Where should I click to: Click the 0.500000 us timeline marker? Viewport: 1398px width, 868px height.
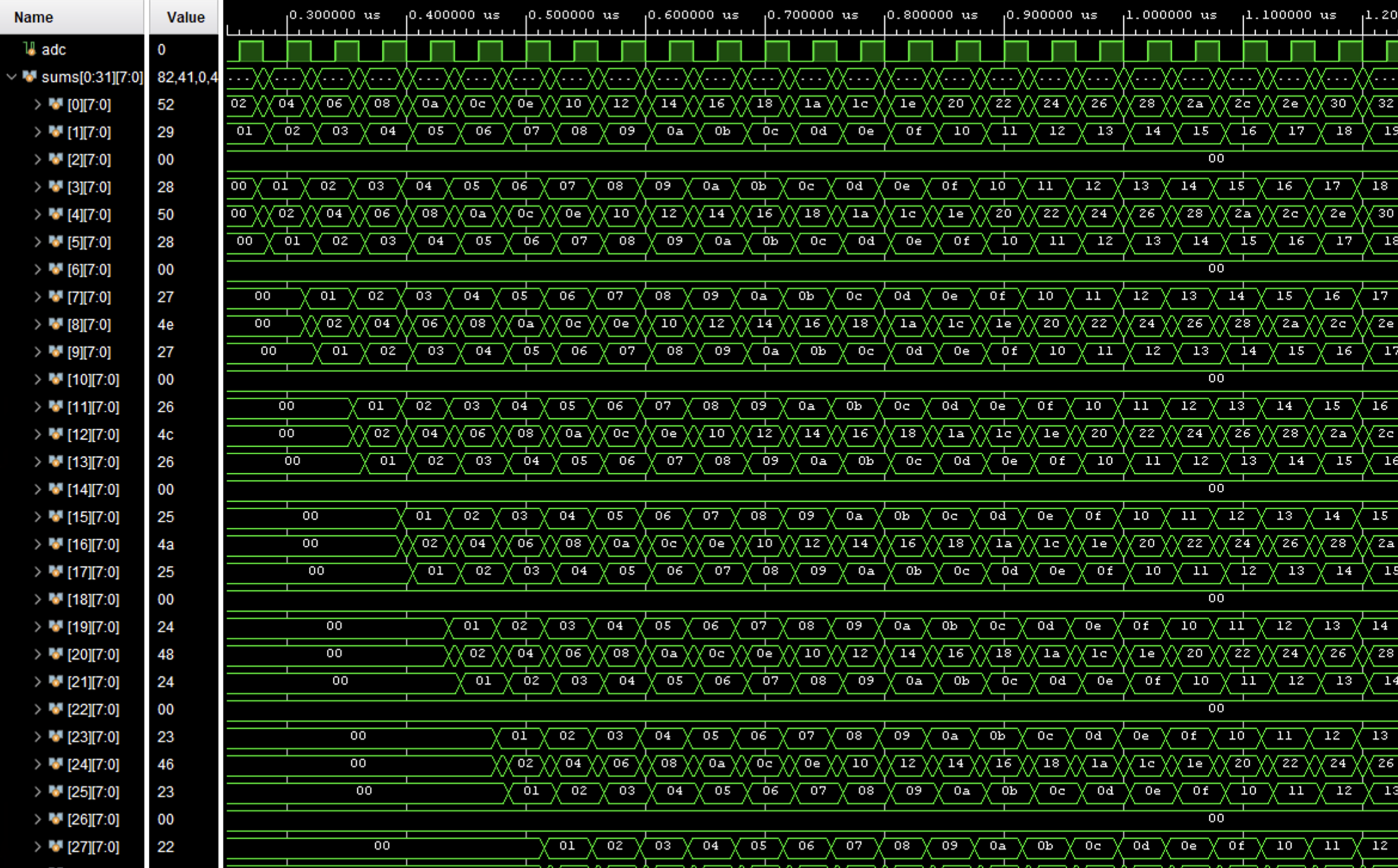[574, 15]
